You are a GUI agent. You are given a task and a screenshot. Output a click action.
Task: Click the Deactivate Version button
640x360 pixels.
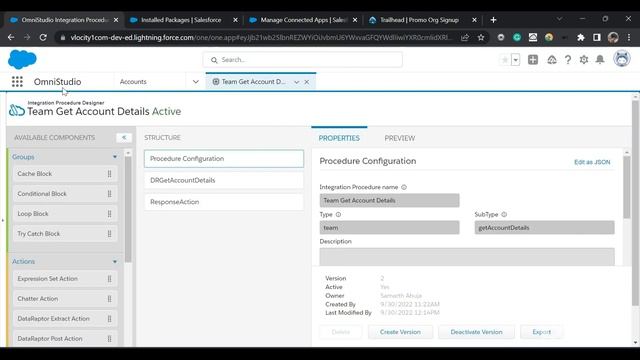pos(476,332)
